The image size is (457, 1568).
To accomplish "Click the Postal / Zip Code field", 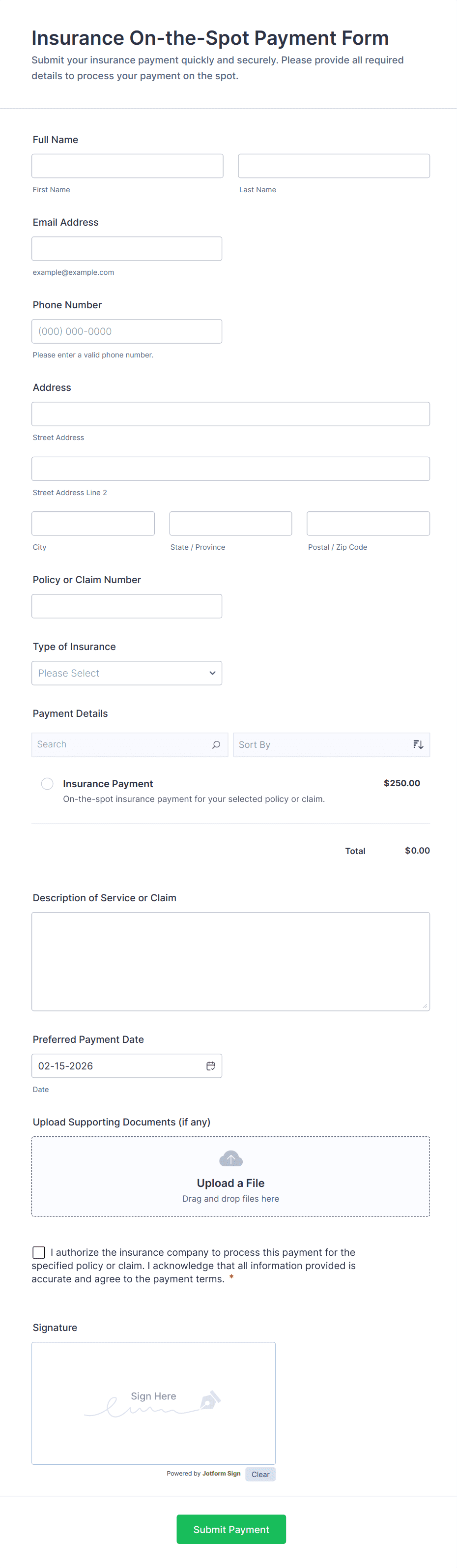I will point(368,524).
